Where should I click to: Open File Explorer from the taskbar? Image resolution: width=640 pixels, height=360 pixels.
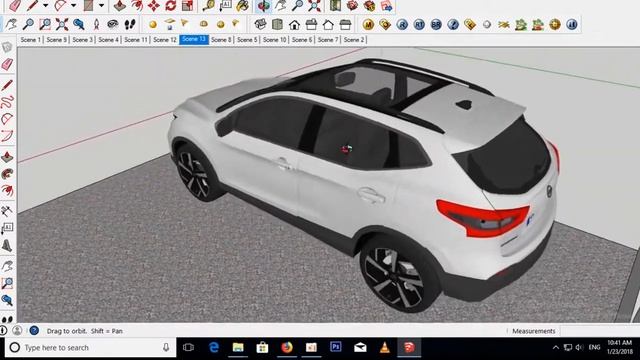pos(238,347)
